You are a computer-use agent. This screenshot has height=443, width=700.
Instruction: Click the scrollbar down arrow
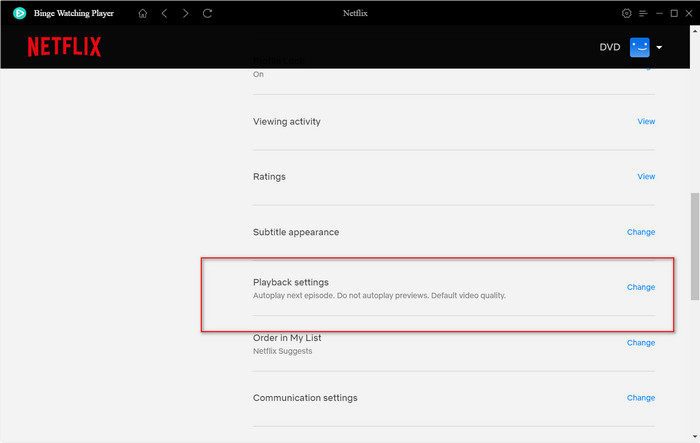point(695,437)
